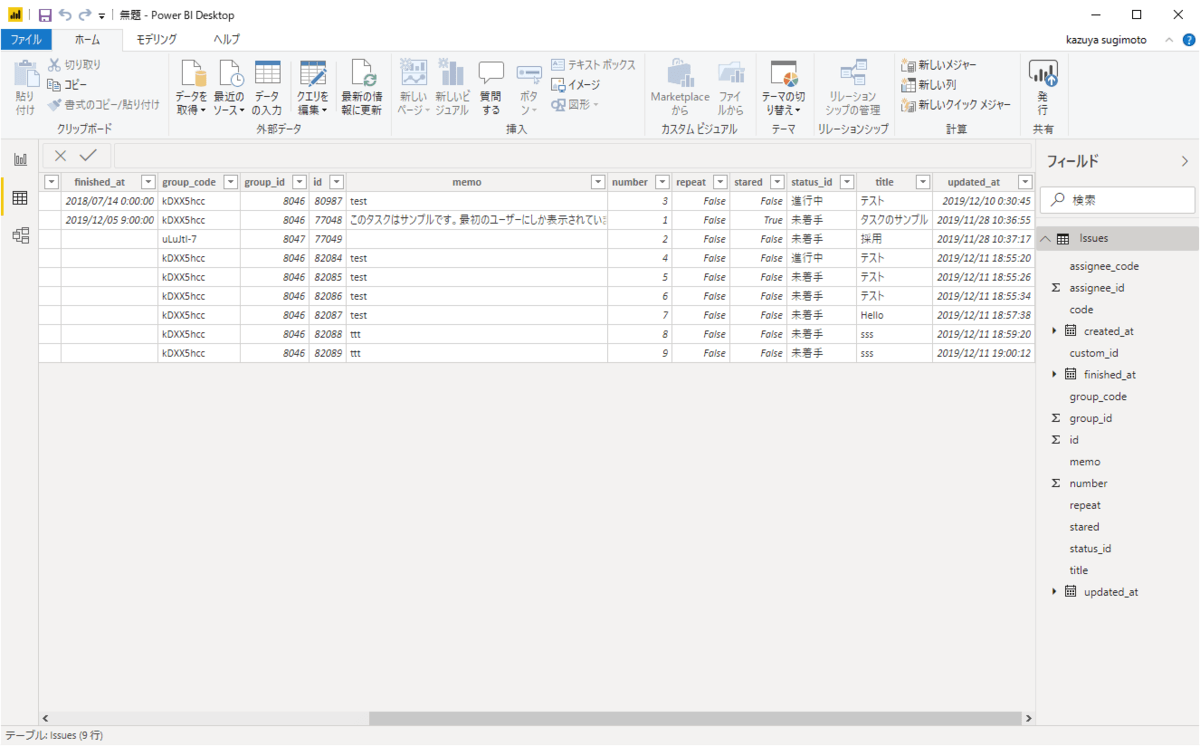Collapse the Issues table in Fields

[1045, 238]
